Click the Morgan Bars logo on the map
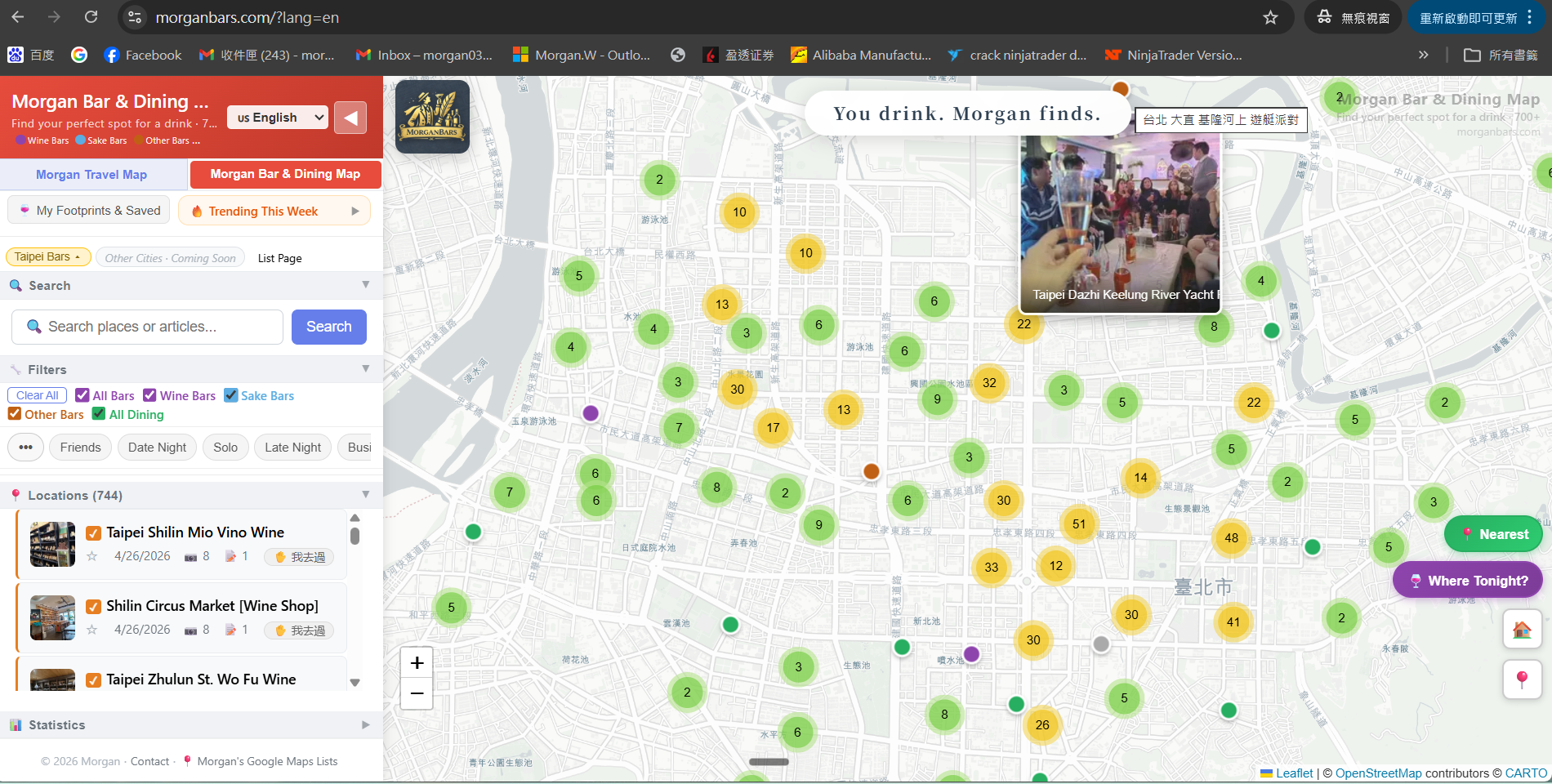 coord(432,117)
